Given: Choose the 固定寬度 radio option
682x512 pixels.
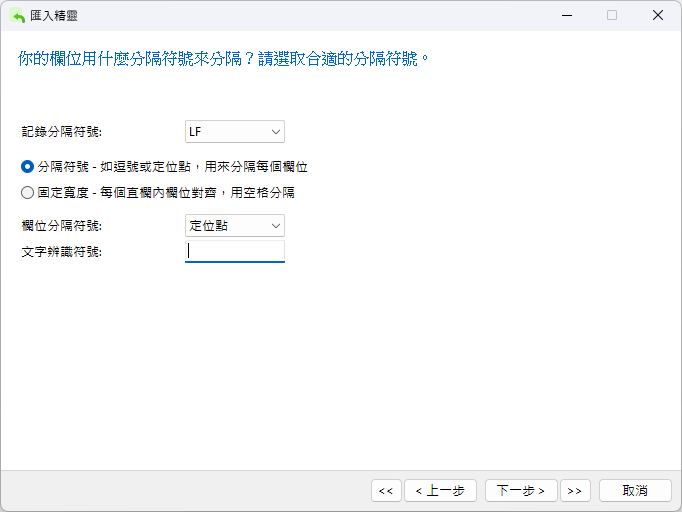Looking at the screenshot, I should [x=27, y=192].
